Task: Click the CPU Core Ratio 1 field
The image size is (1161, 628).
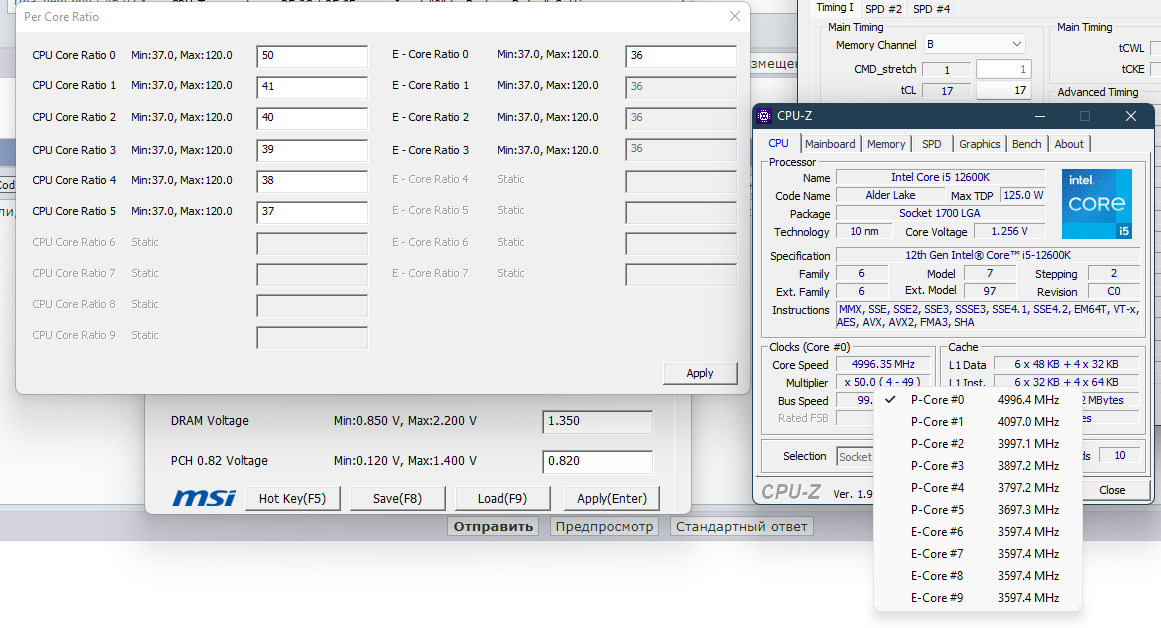Action: pos(312,87)
